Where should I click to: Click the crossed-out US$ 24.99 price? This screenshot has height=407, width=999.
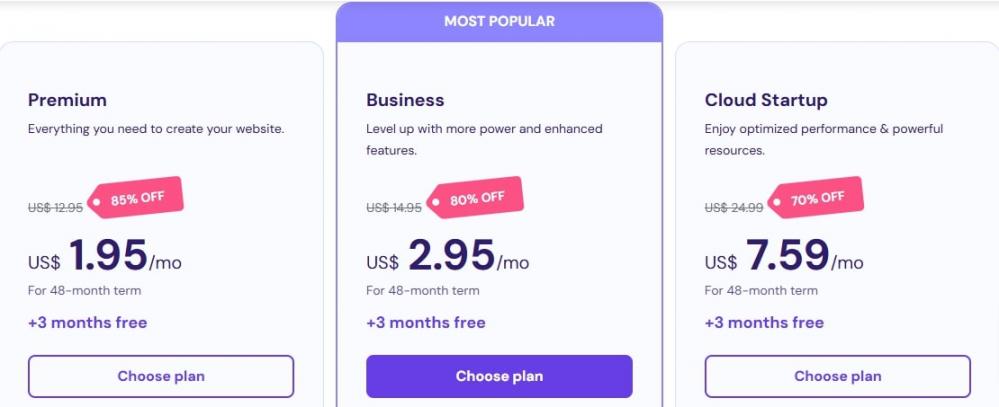pyautogui.click(x=733, y=207)
